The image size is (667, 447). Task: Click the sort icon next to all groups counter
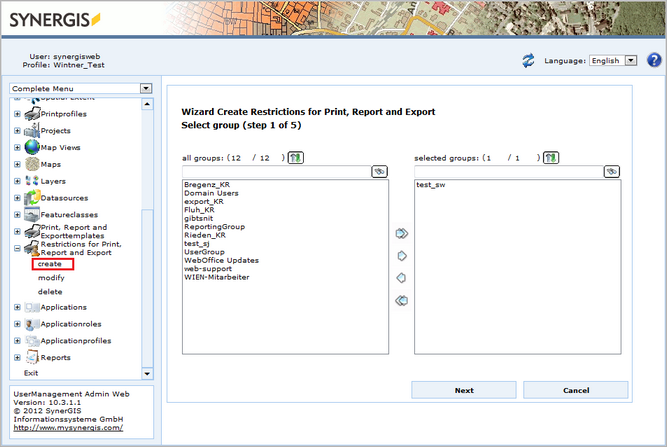click(x=296, y=158)
